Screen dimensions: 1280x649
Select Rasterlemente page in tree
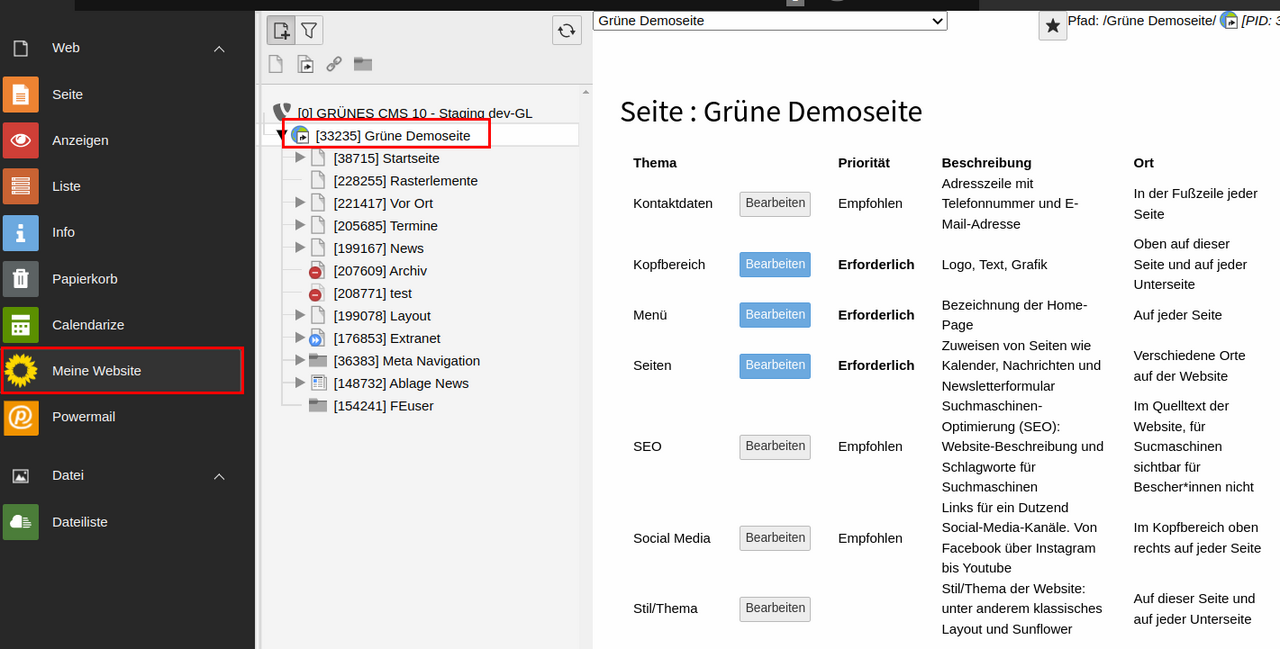405,181
